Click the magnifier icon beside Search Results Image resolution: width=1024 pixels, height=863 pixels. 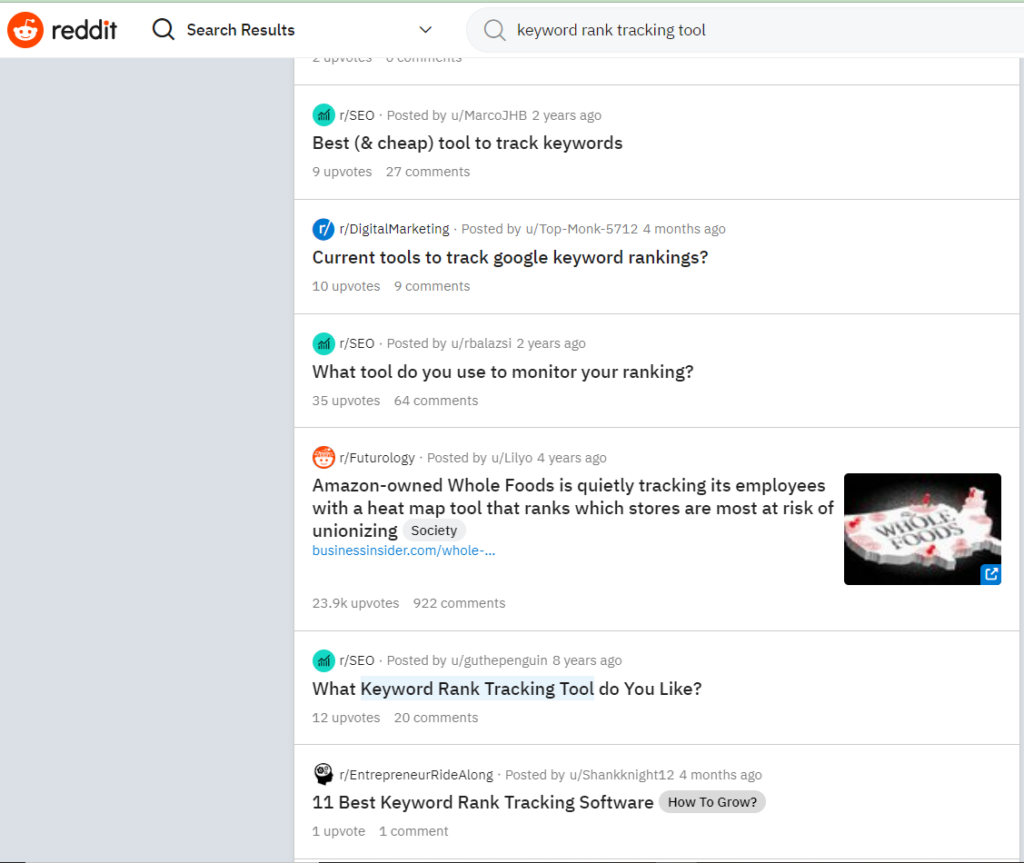pos(162,29)
